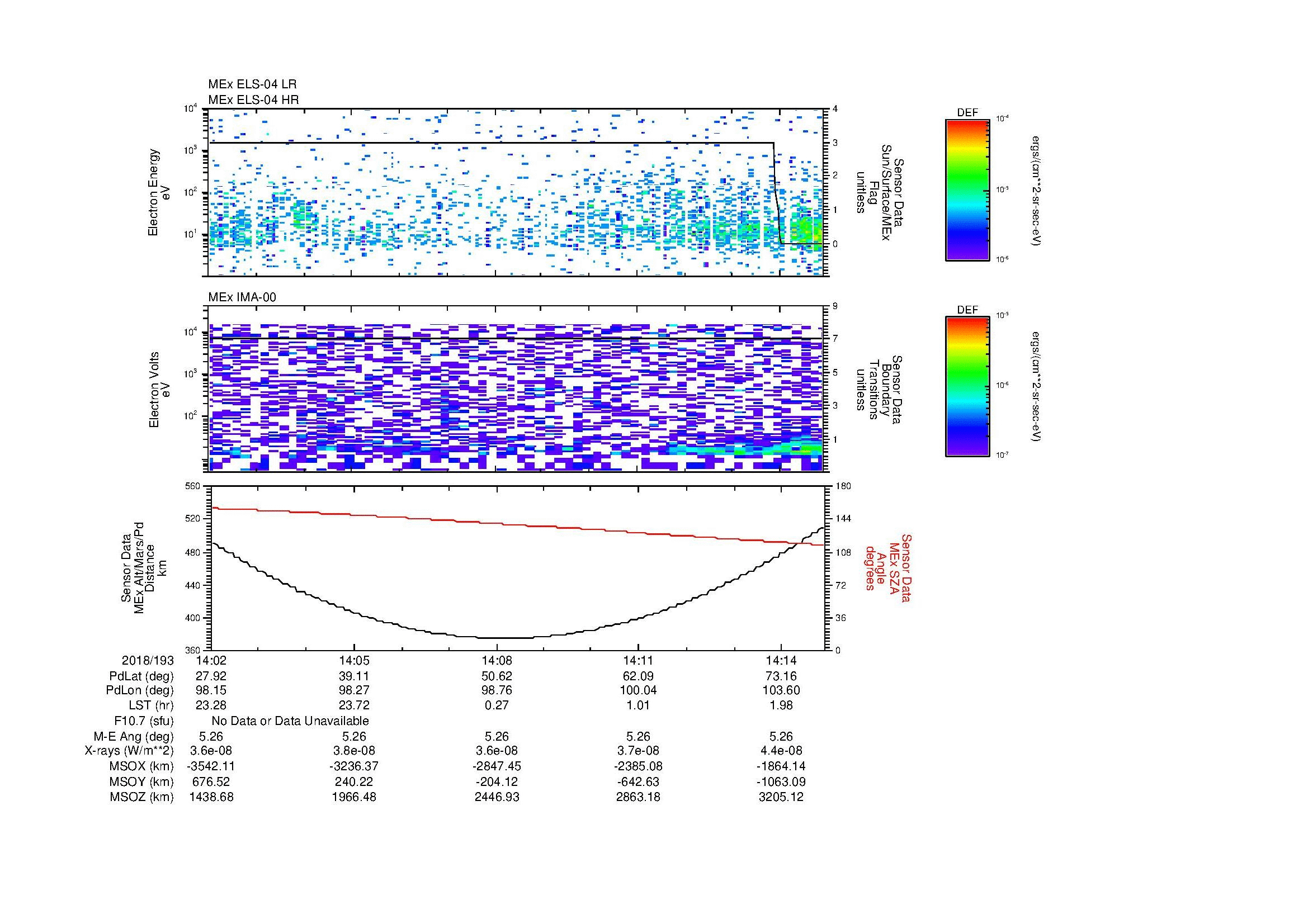Click the 'Electron Energy eV' axis label

[159, 192]
